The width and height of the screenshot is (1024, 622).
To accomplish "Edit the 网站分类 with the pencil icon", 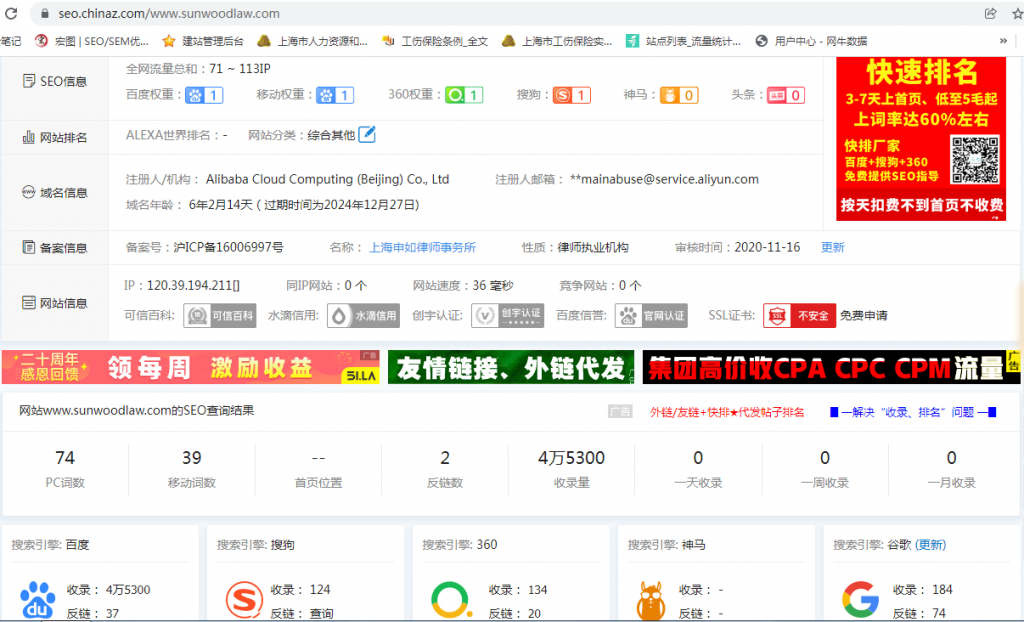I will (367, 134).
